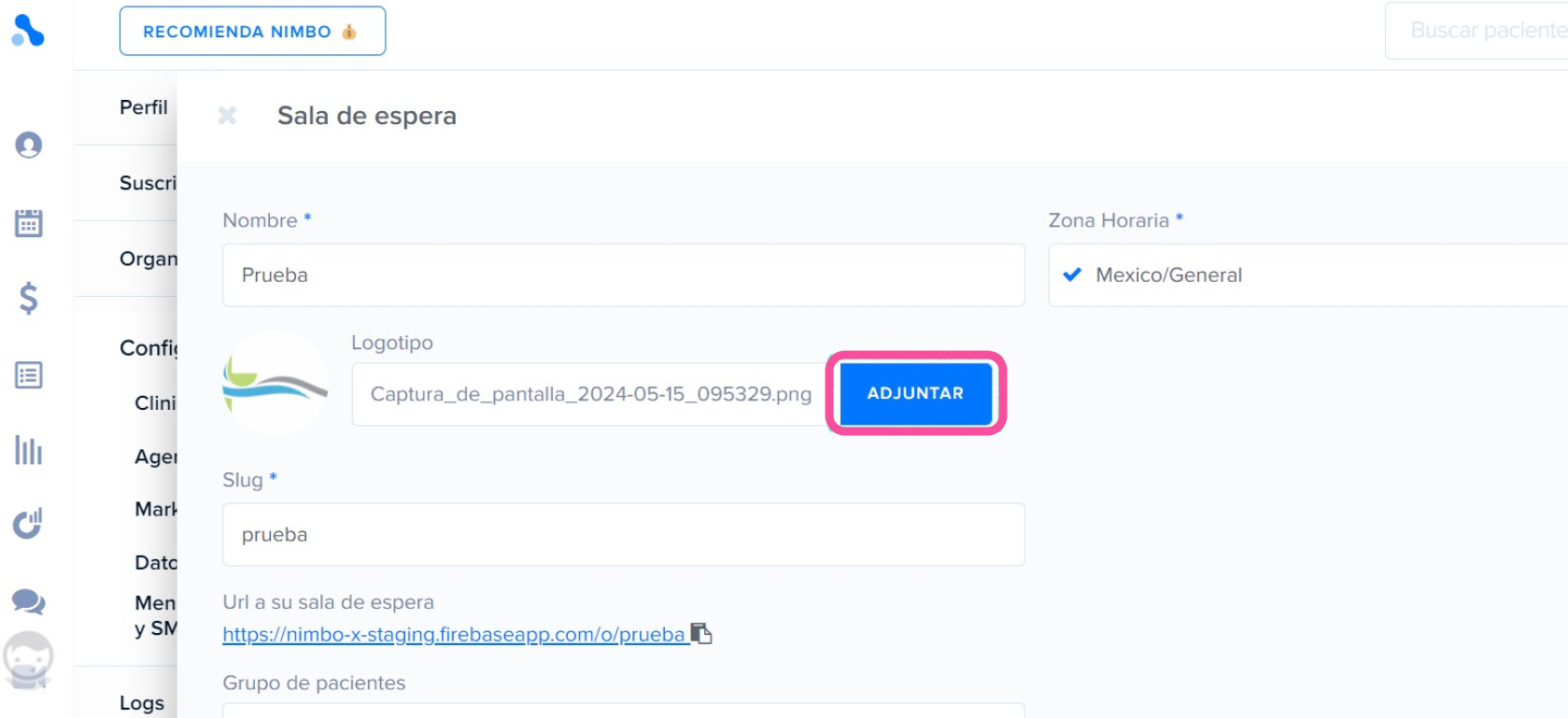Select the Agen... submenu item
Screen dimensions: 1568x718
click(155, 457)
